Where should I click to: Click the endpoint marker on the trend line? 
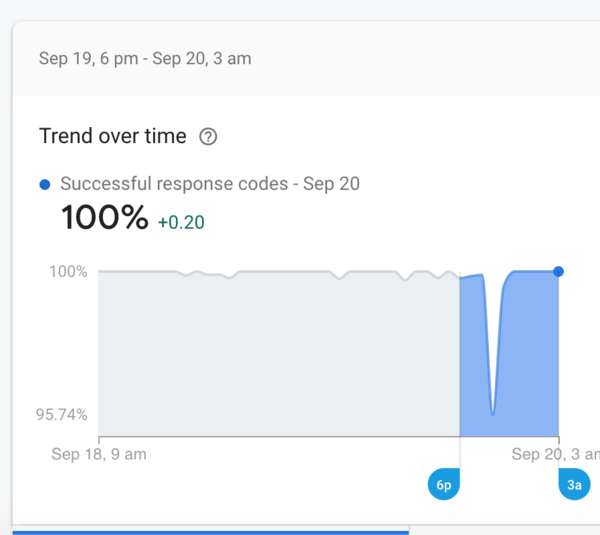(558, 271)
